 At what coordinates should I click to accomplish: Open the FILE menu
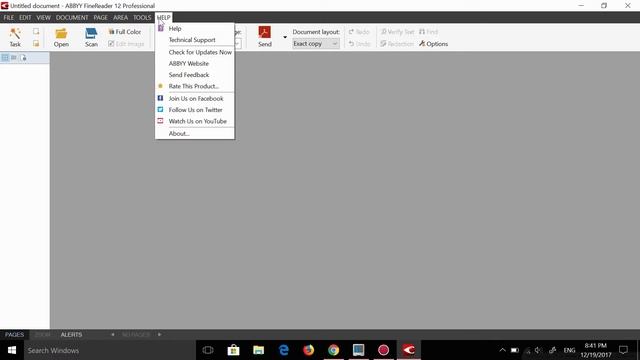9,18
